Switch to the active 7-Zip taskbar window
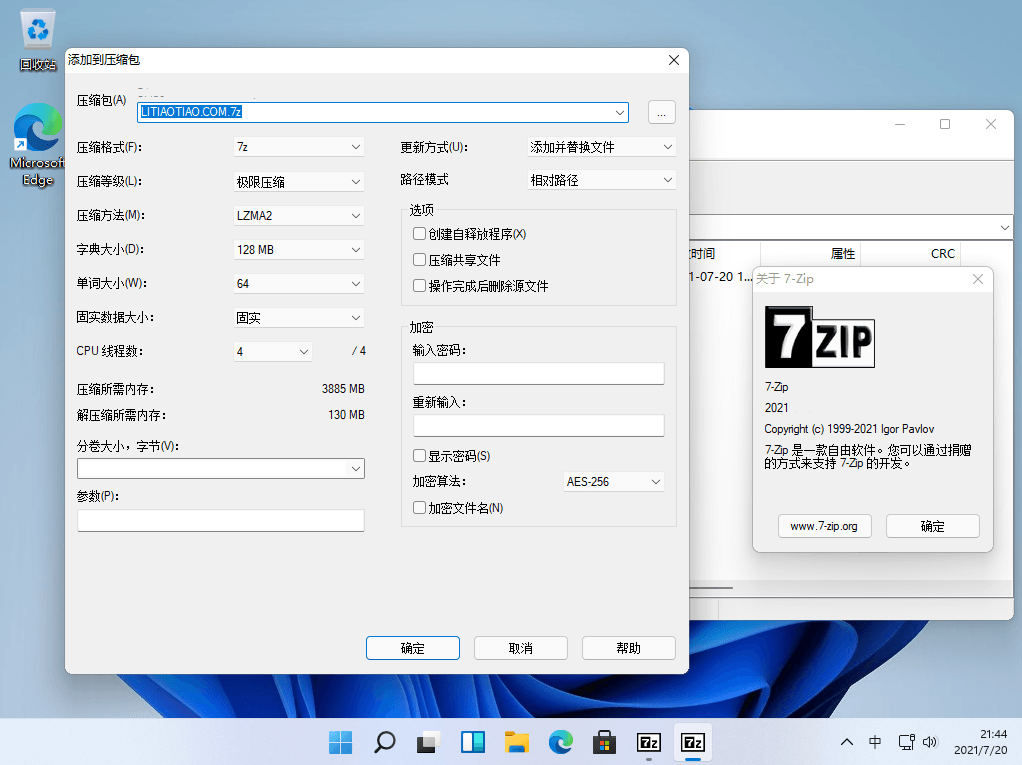The image size is (1022, 765). click(692, 742)
